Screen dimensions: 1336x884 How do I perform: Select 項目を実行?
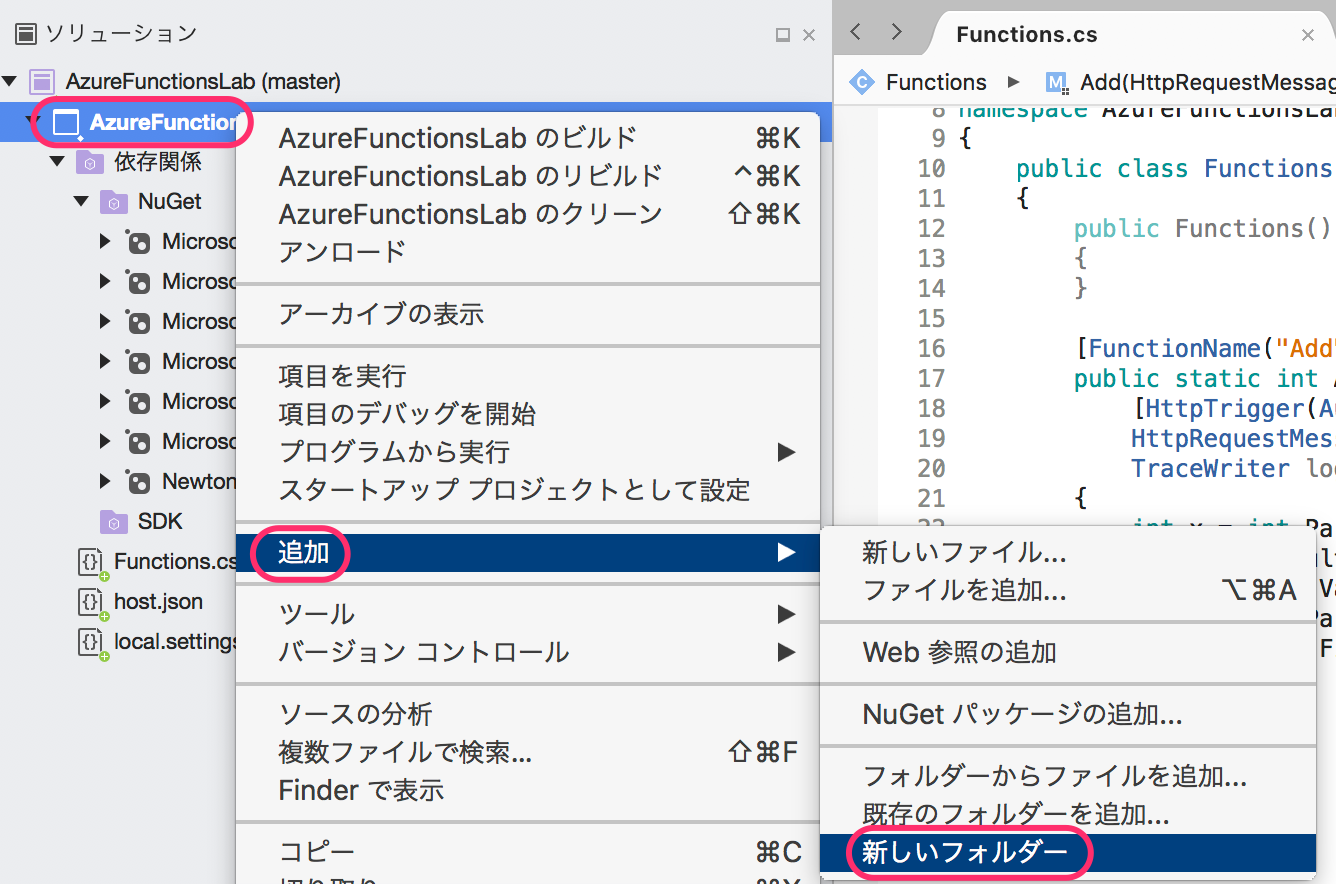point(528,376)
